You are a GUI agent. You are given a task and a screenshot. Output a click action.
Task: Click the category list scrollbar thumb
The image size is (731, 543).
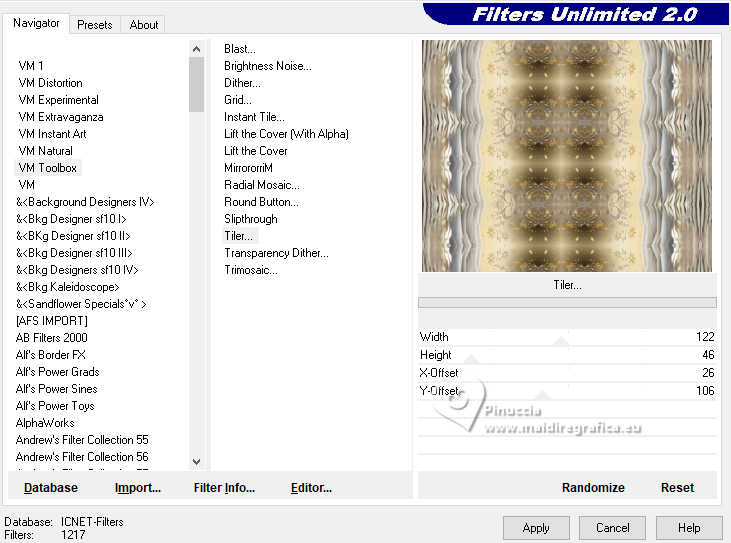coord(196,84)
